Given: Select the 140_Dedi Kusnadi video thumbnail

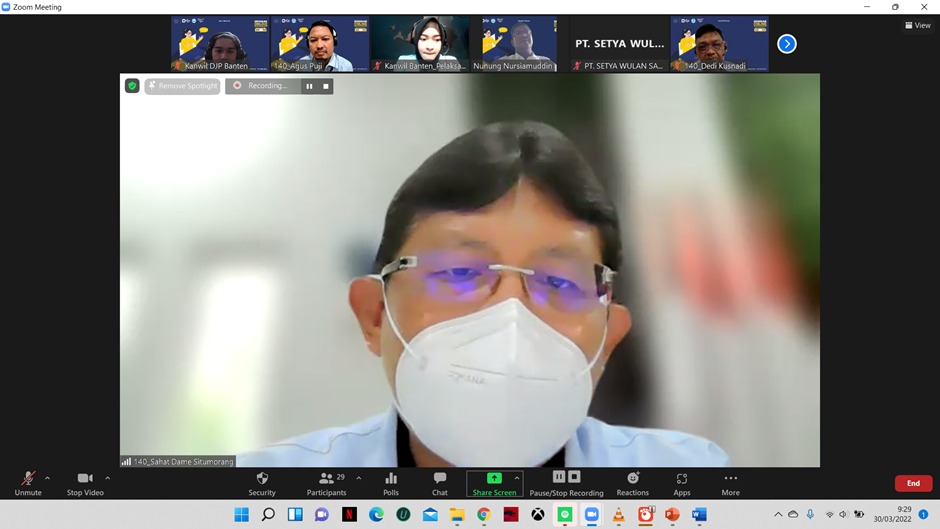Looking at the screenshot, I should click(x=719, y=44).
